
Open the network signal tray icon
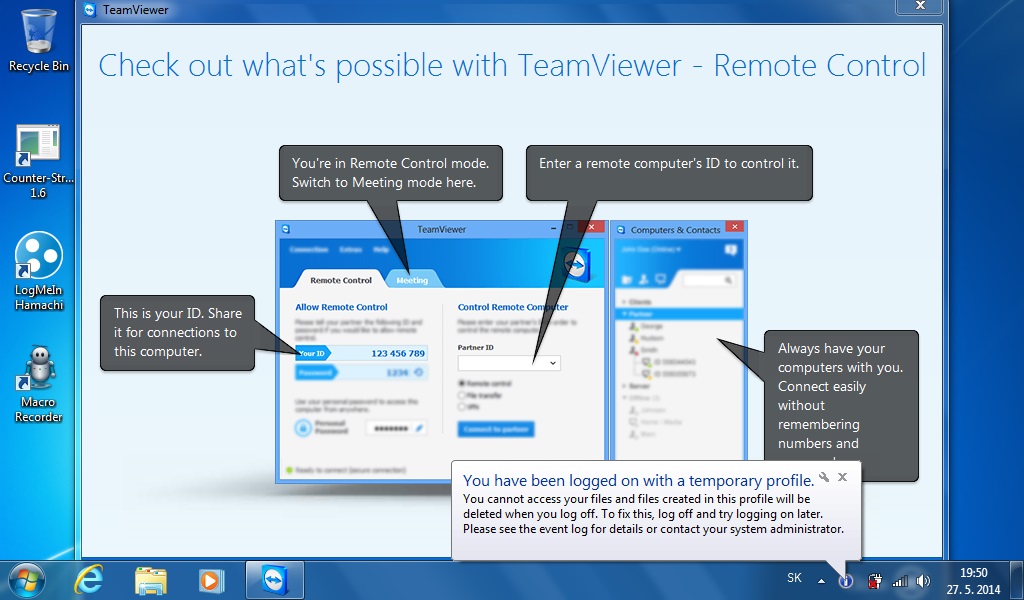click(x=900, y=580)
